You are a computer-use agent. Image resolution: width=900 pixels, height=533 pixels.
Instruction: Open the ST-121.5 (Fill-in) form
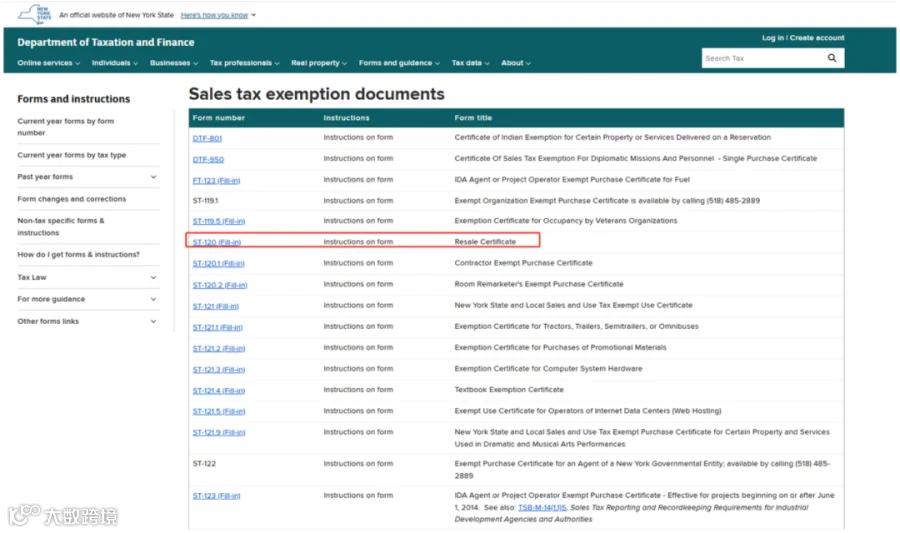point(219,411)
